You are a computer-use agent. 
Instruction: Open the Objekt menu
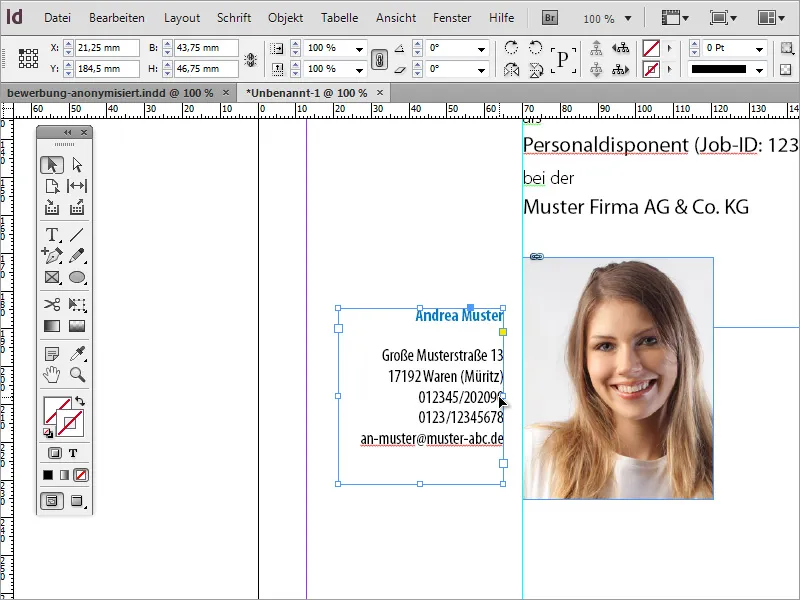point(286,18)
